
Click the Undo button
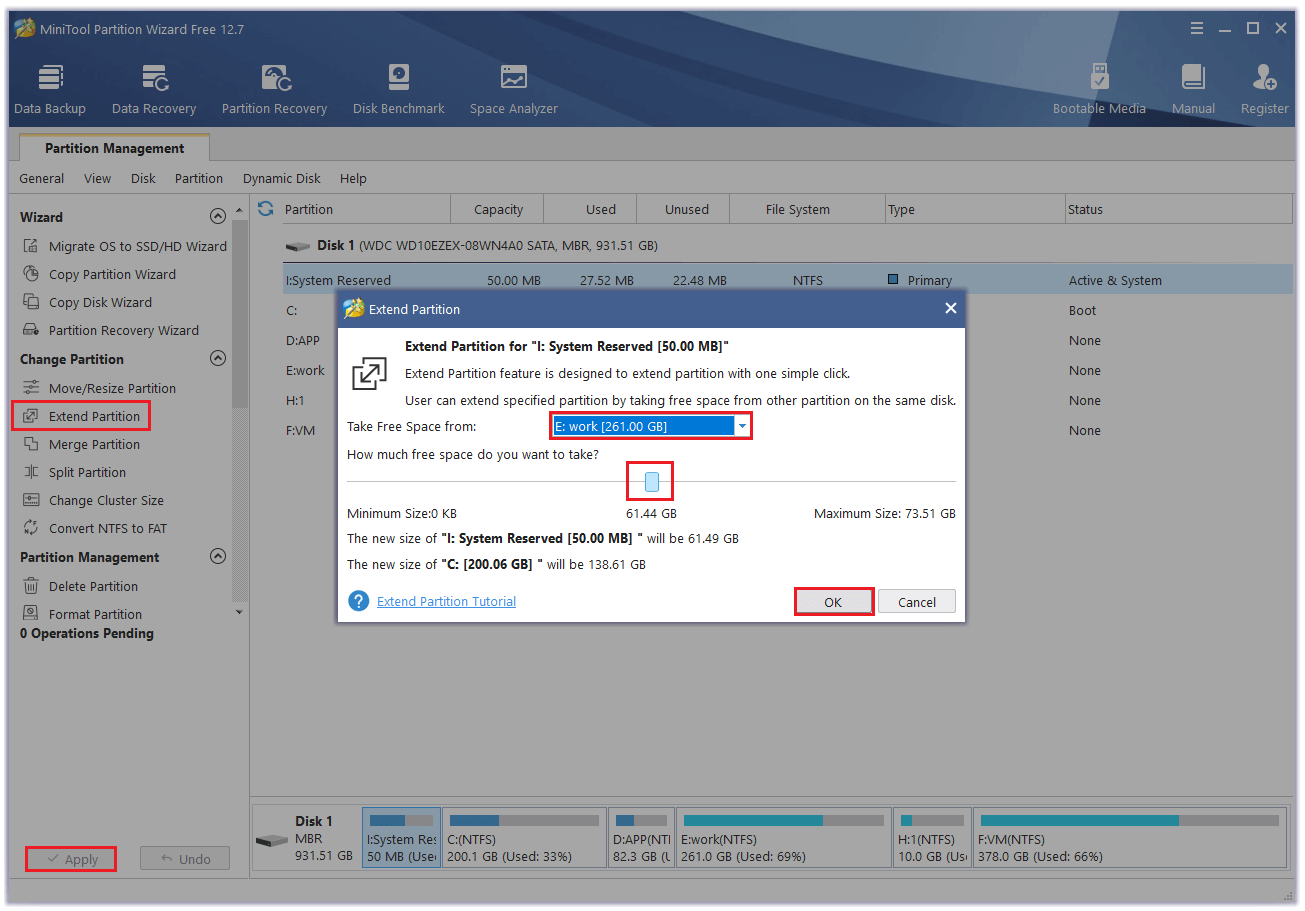[184, 859]
